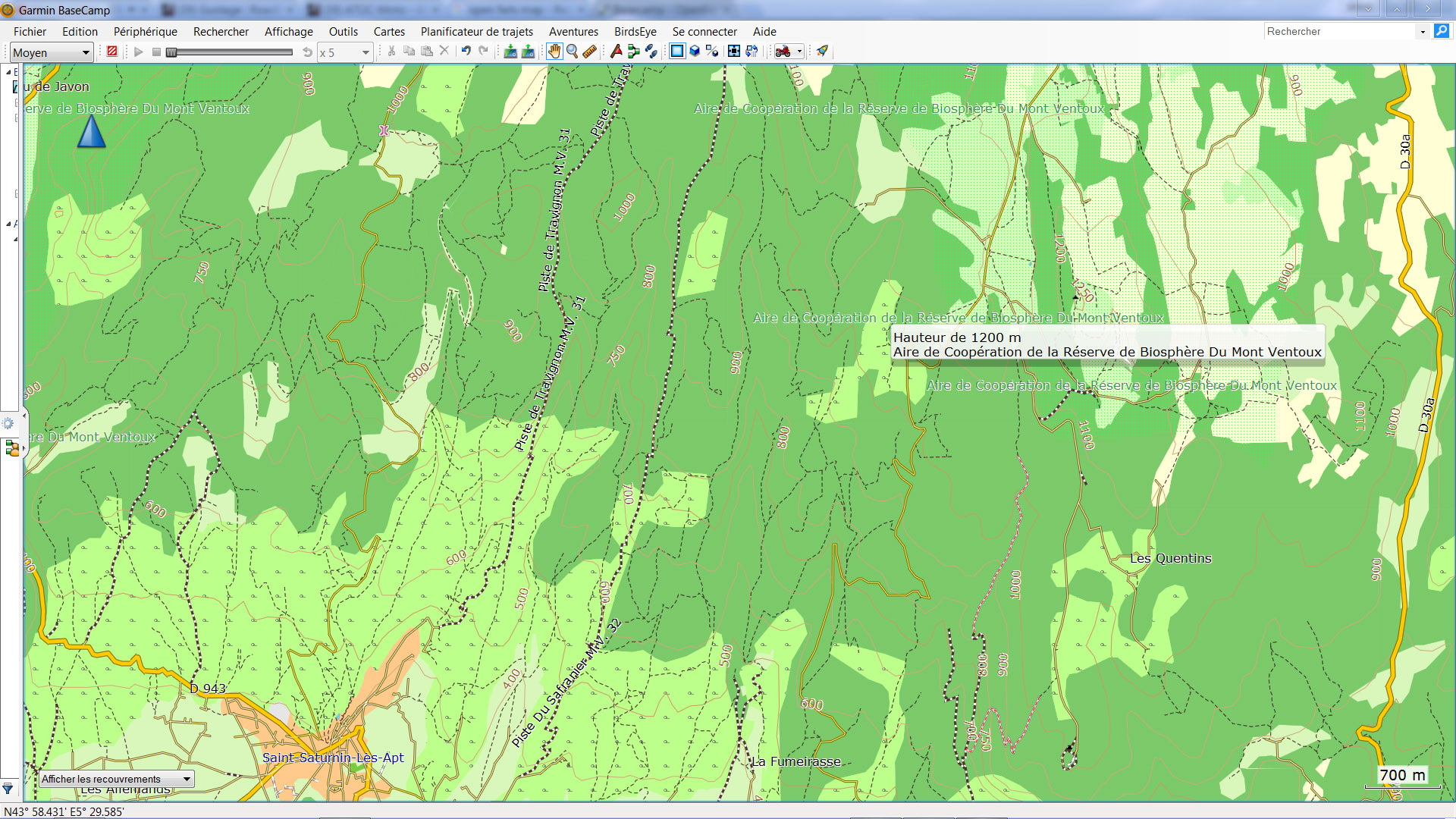Viewport: 1456px width, 819px height.
Task: Select the New Waypoint flag tool
Action: coord(617,52)
